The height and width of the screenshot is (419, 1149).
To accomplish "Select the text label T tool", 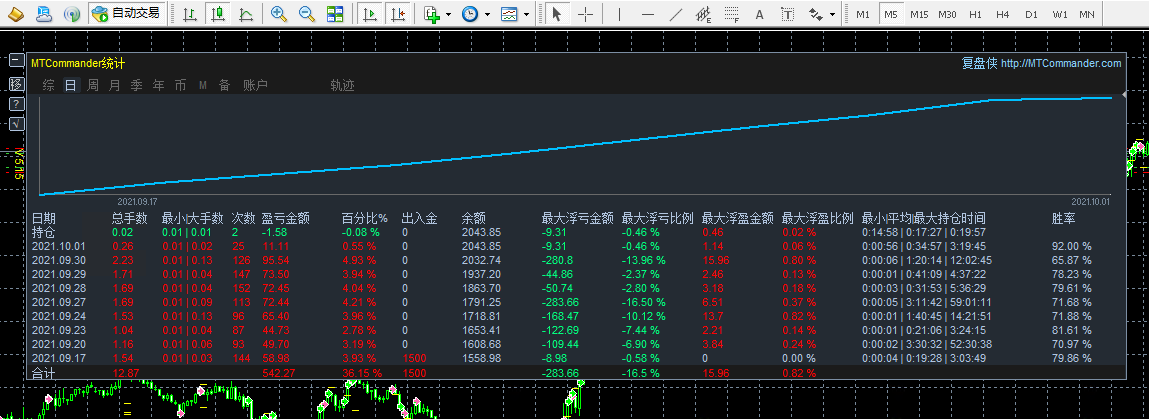I will click(787, 13).
